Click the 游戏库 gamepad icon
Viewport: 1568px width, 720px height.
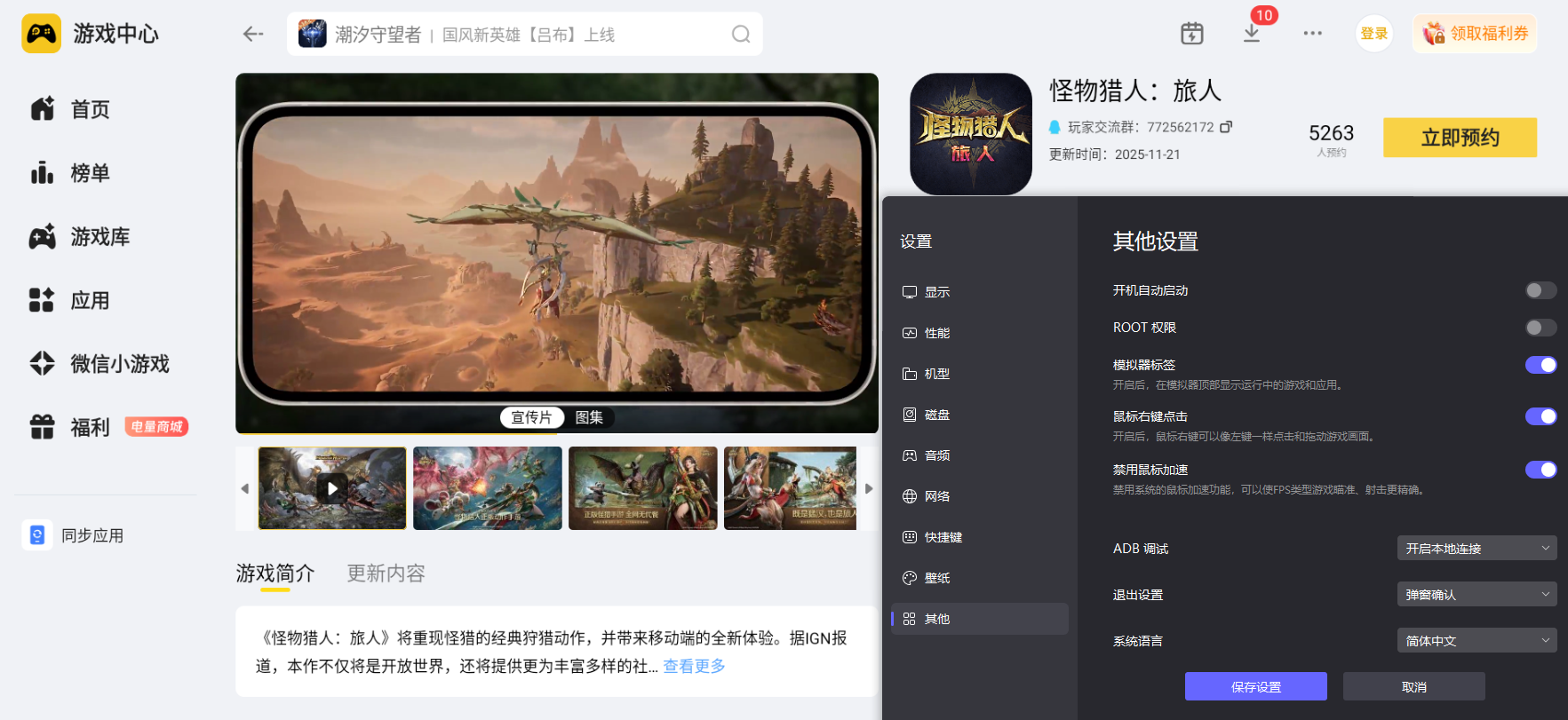pos(43,237)
